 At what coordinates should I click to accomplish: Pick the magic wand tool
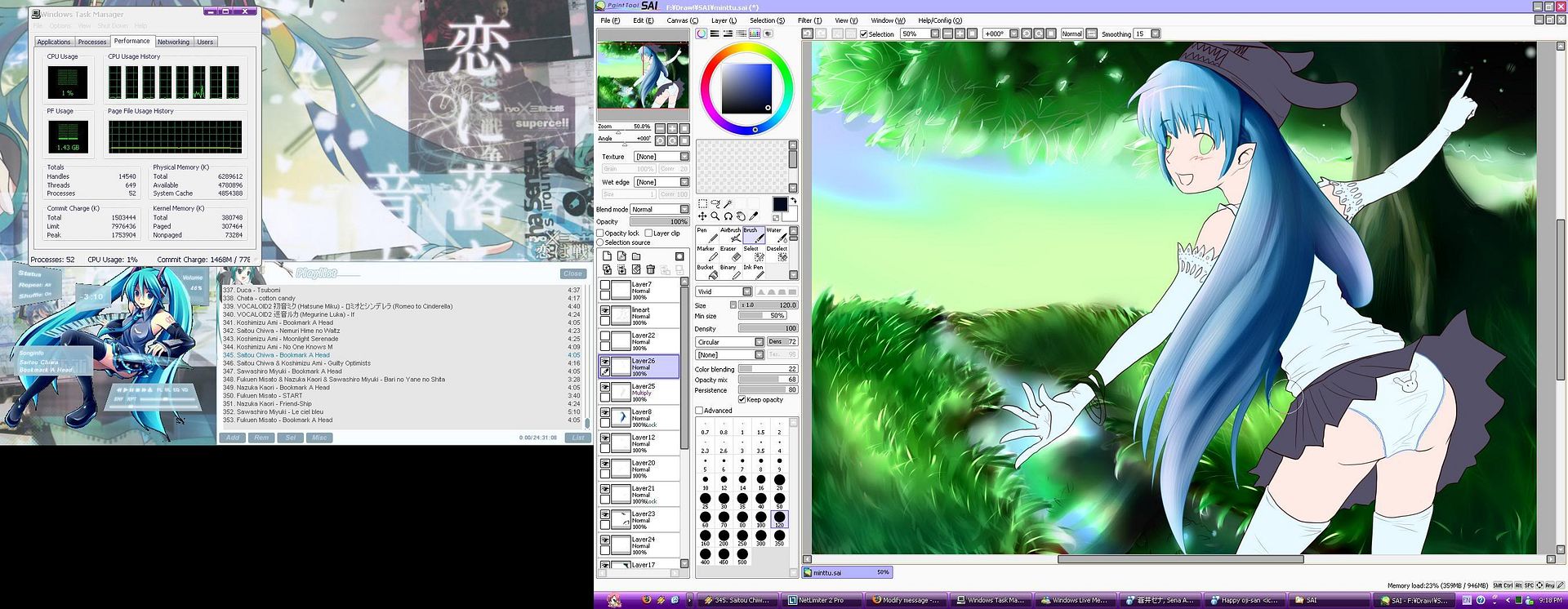(x=728, y=204)
